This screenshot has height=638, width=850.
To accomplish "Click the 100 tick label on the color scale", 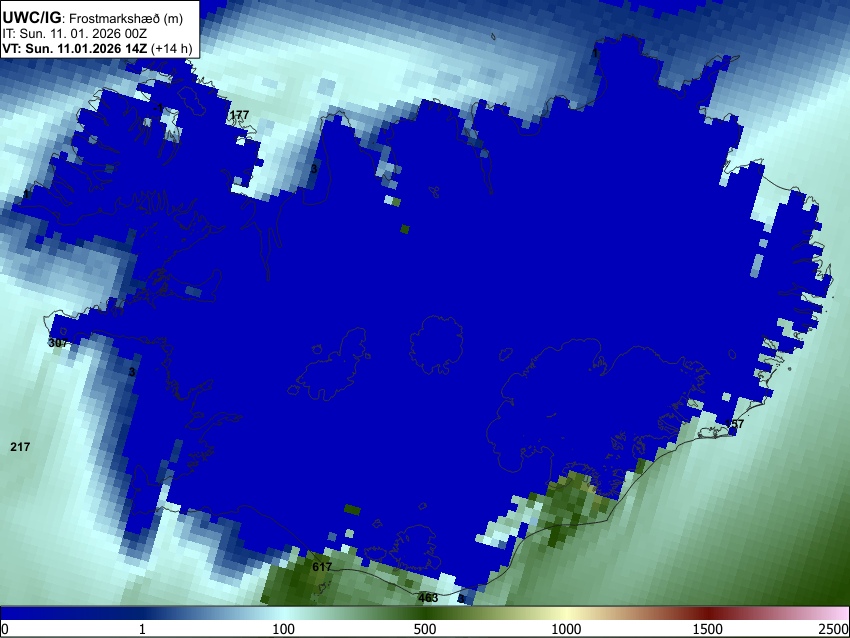I will (x=283, y=629).
